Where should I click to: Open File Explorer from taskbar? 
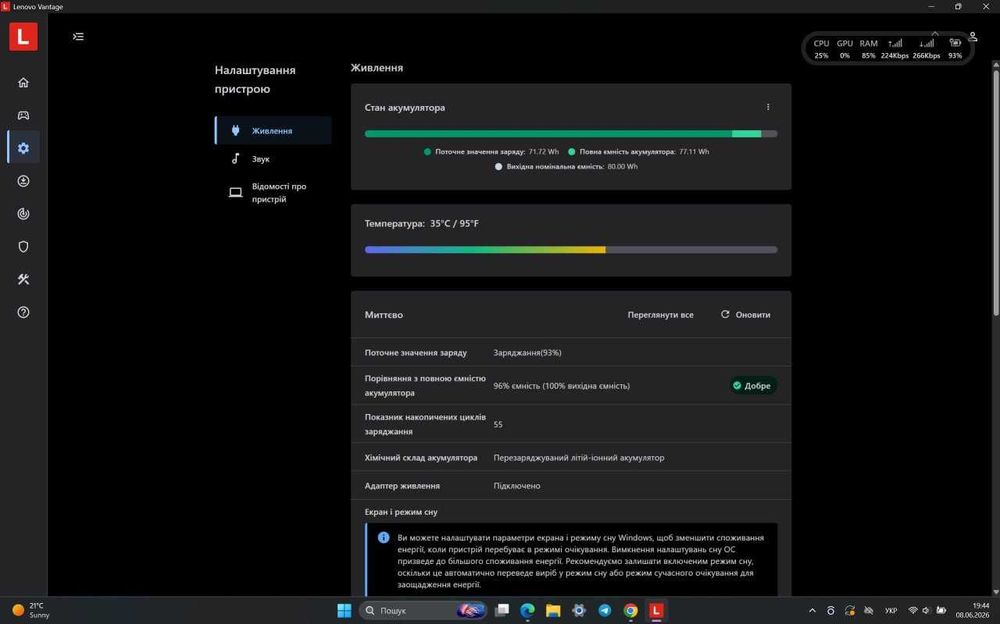click(553, 611)
